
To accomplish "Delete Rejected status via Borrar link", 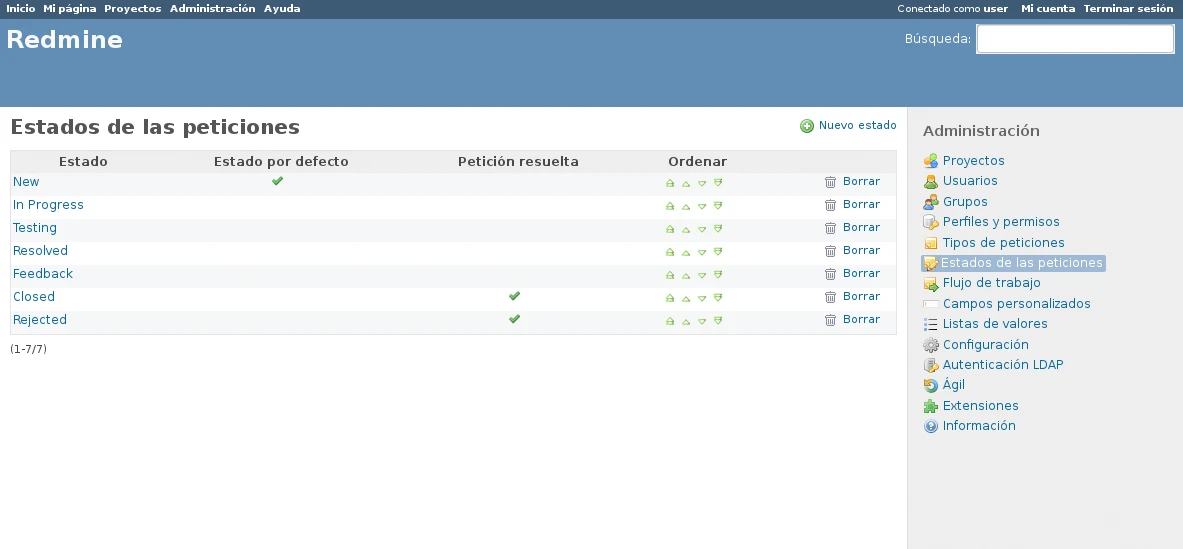I will pos(860,320).
